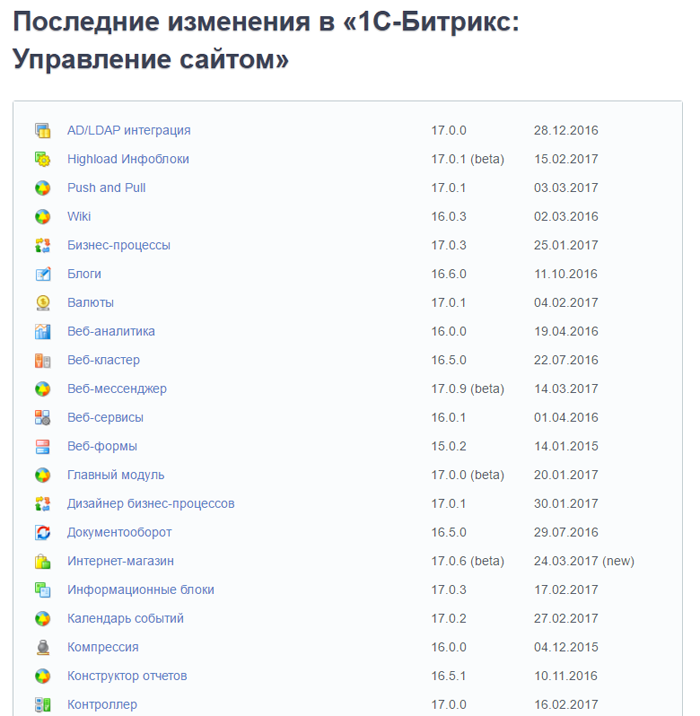Click version 17.0.0 (beta) of Главный модуль
700x716 pixels.
pyautogui.click(x=468, y=475)
